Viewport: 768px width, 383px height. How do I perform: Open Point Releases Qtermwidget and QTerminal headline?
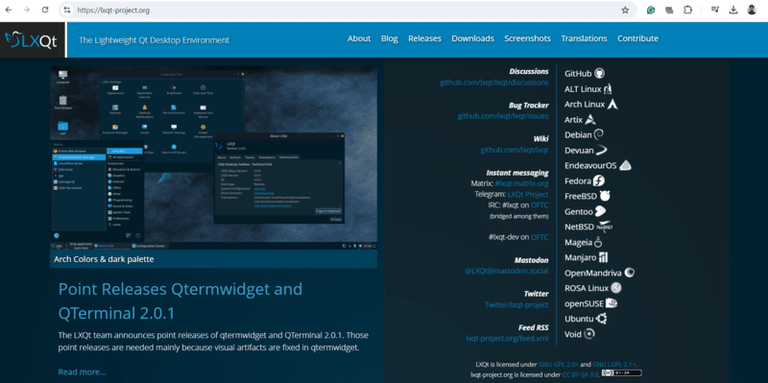click(180, 301)
